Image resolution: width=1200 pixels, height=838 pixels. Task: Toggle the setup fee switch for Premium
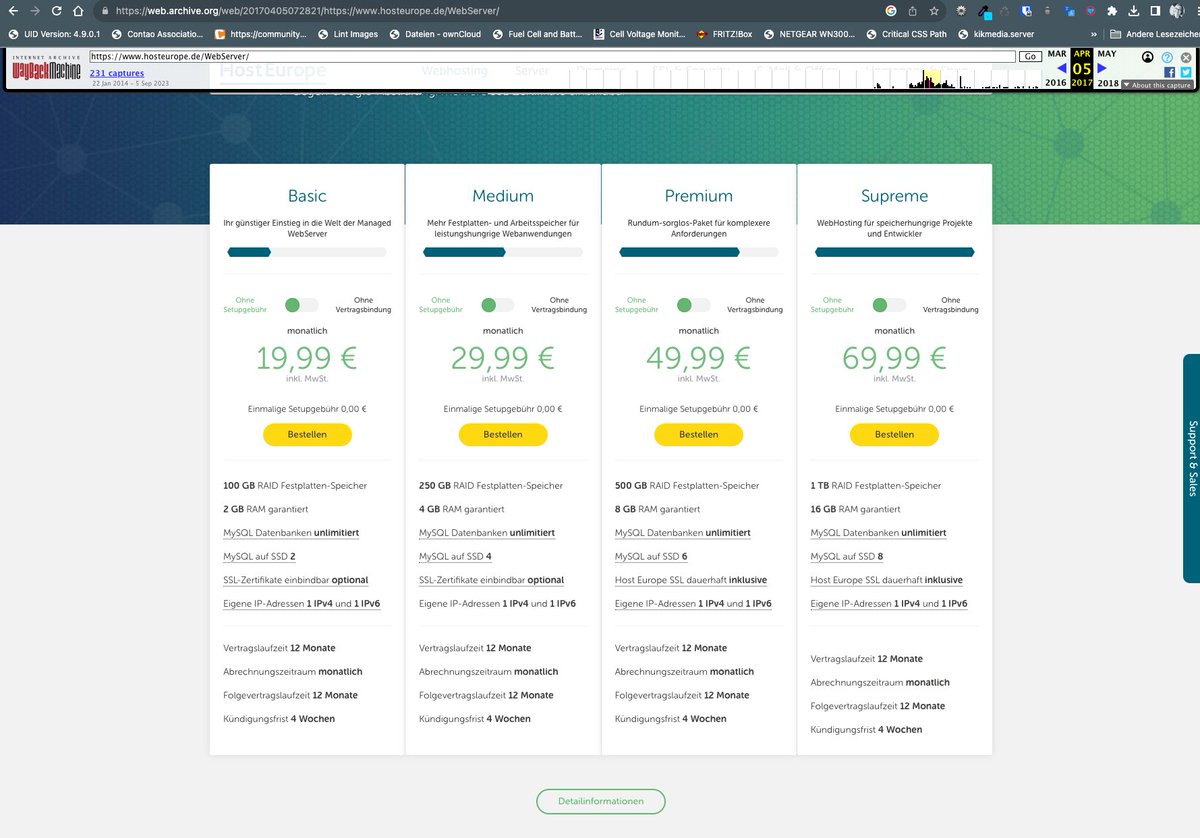coord(693,305)
